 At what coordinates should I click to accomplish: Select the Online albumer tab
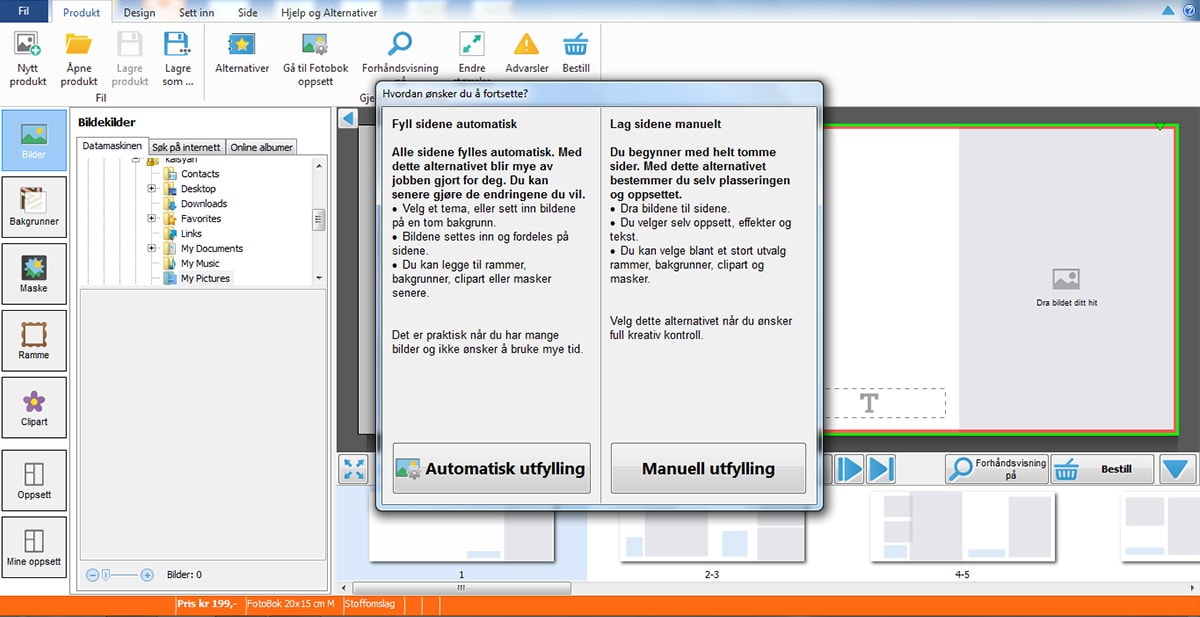pos(262,147)
